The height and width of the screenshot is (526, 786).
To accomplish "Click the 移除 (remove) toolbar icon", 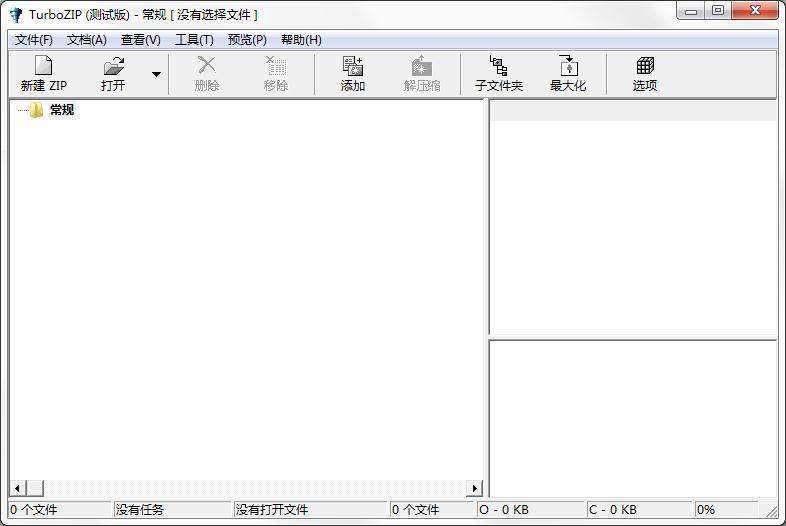I will pyautogui.click(x=276, y=66).
